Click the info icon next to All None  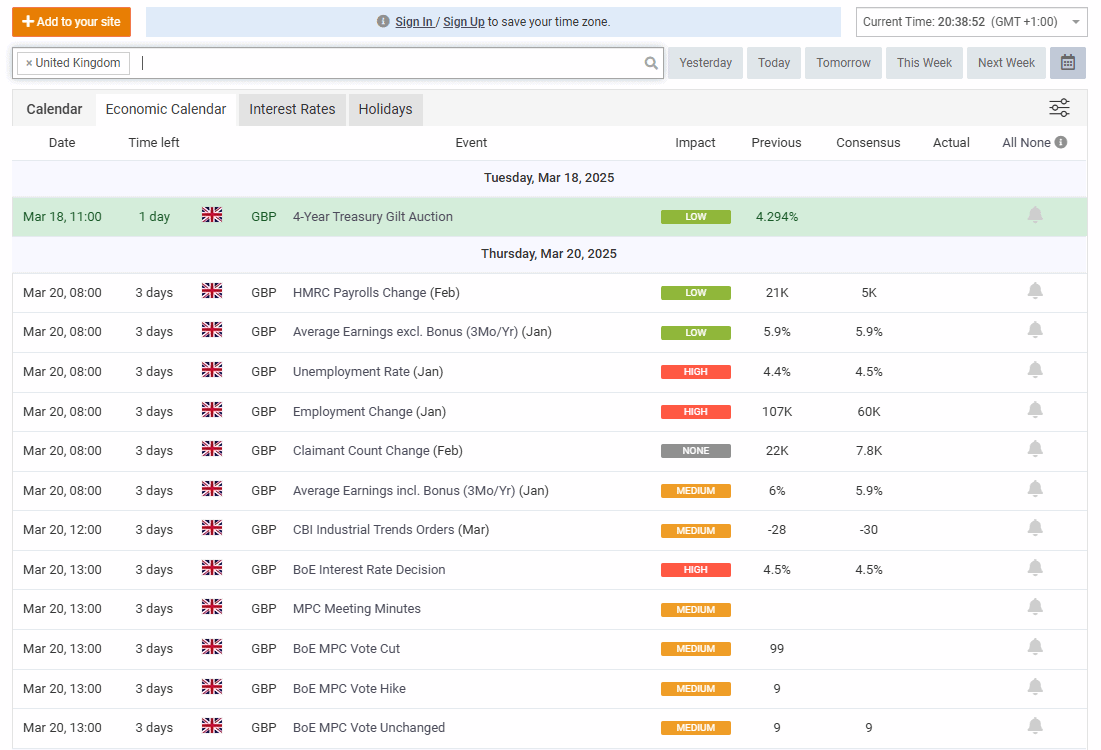[1061, 142]
